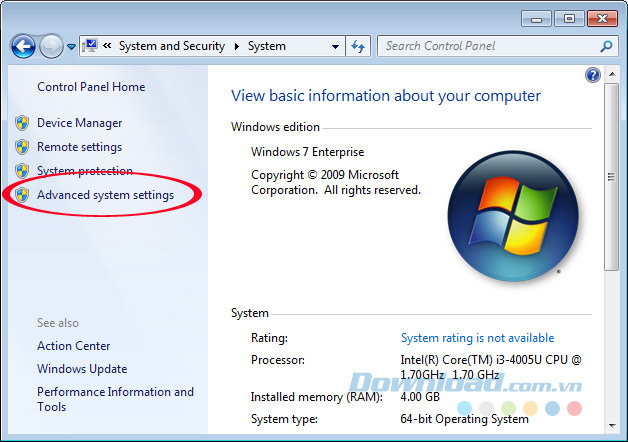
Task: Select System and Security breadcrumb
Action: click(172, 46)
